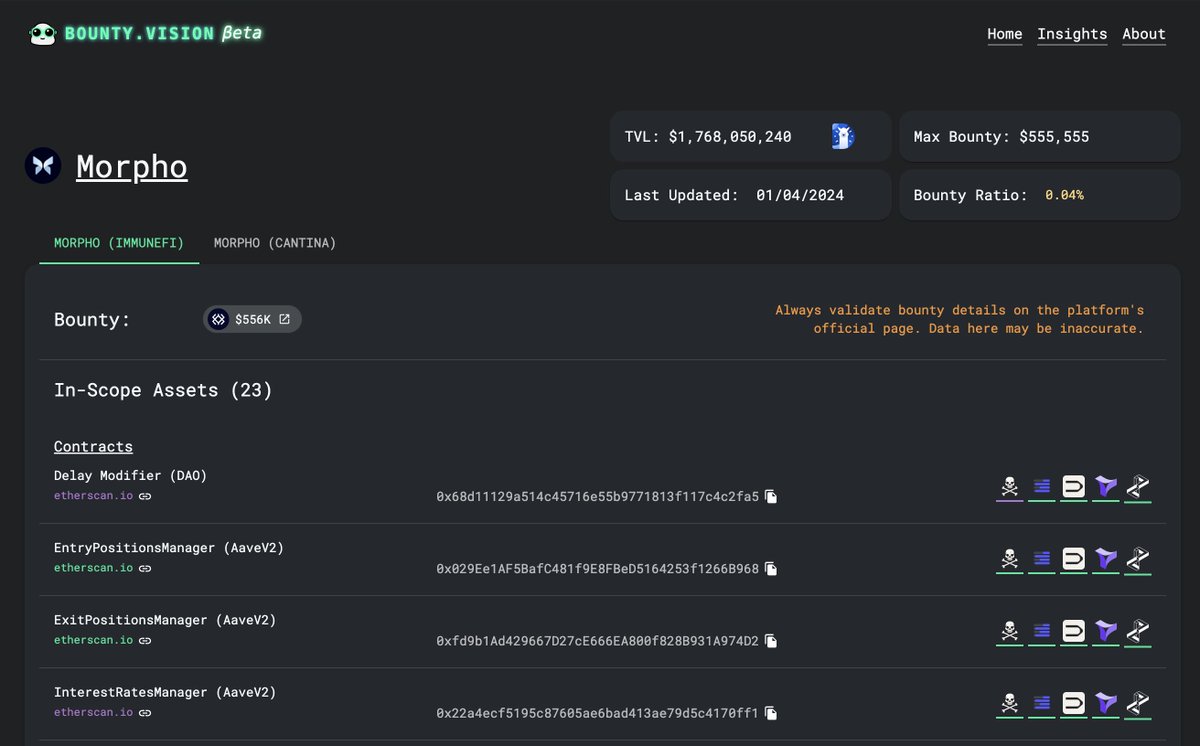
Task: Click the BOUNTY.VISION Beta site title
Action: [x=163, y=33]
